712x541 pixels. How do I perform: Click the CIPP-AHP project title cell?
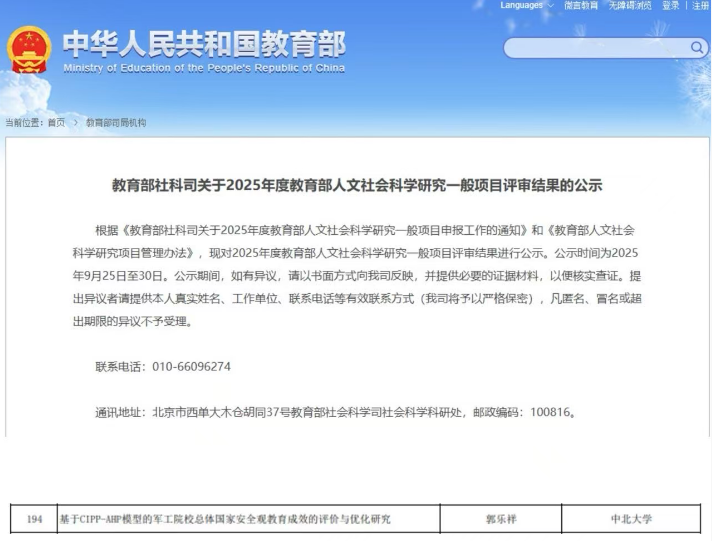pyautogui.click(x=226, y=519)
